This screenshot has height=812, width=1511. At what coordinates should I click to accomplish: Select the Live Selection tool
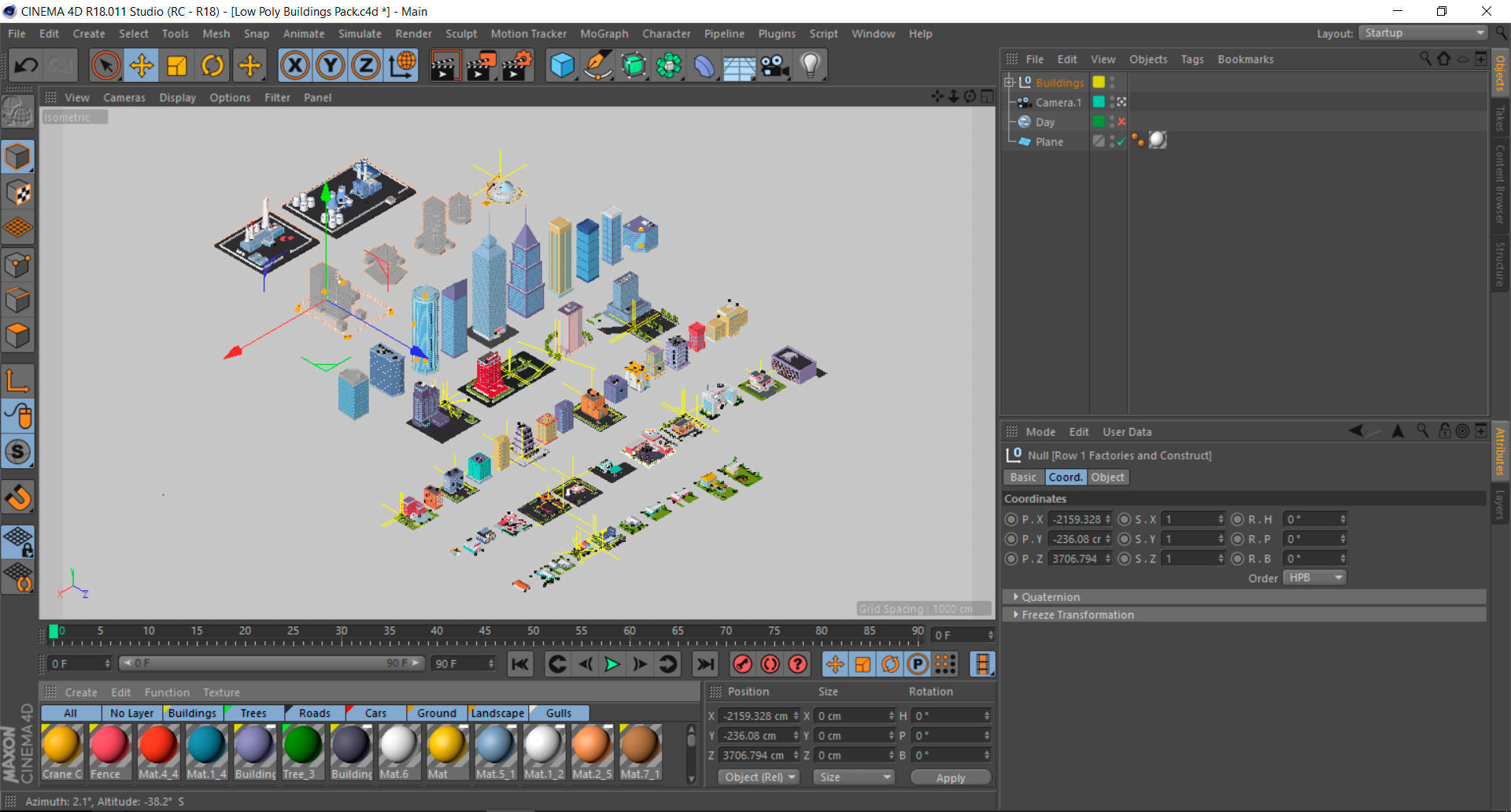tap(105, 65)
